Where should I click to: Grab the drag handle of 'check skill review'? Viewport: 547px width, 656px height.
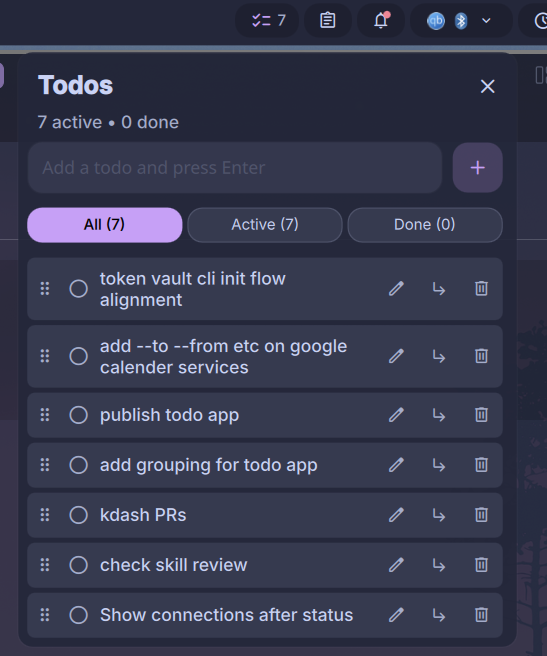[45, 565]
